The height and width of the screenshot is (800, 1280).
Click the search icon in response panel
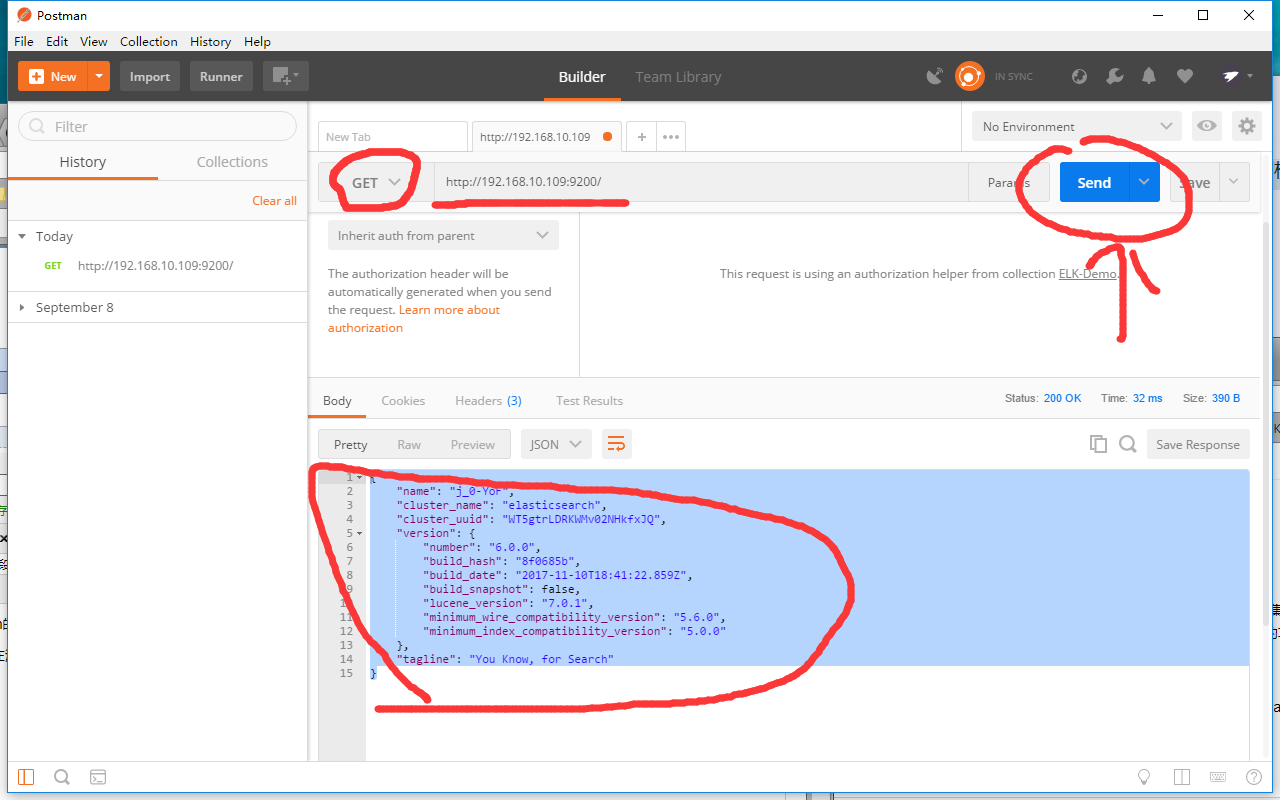click(1128, 444)
